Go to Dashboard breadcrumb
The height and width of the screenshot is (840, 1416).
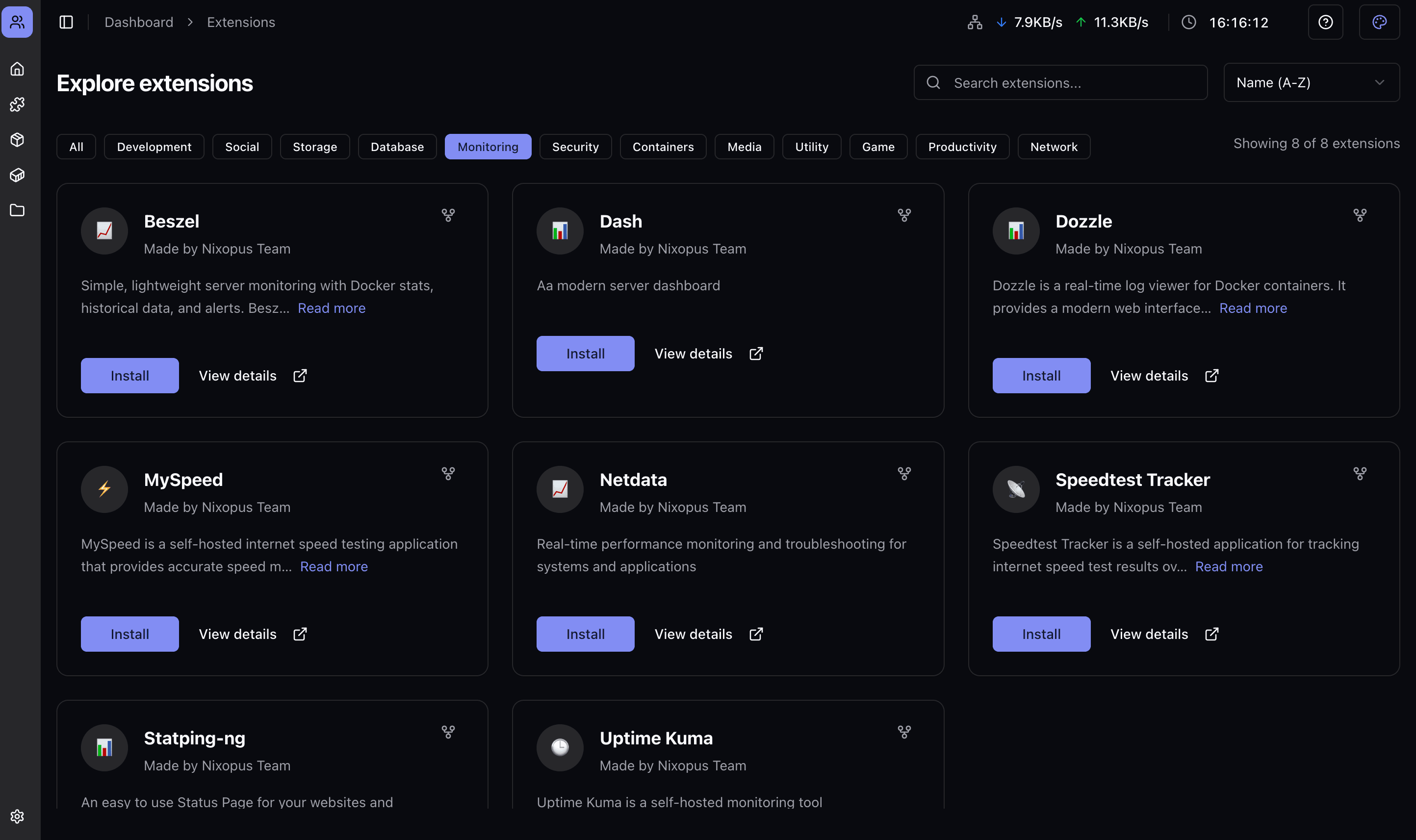139,22
